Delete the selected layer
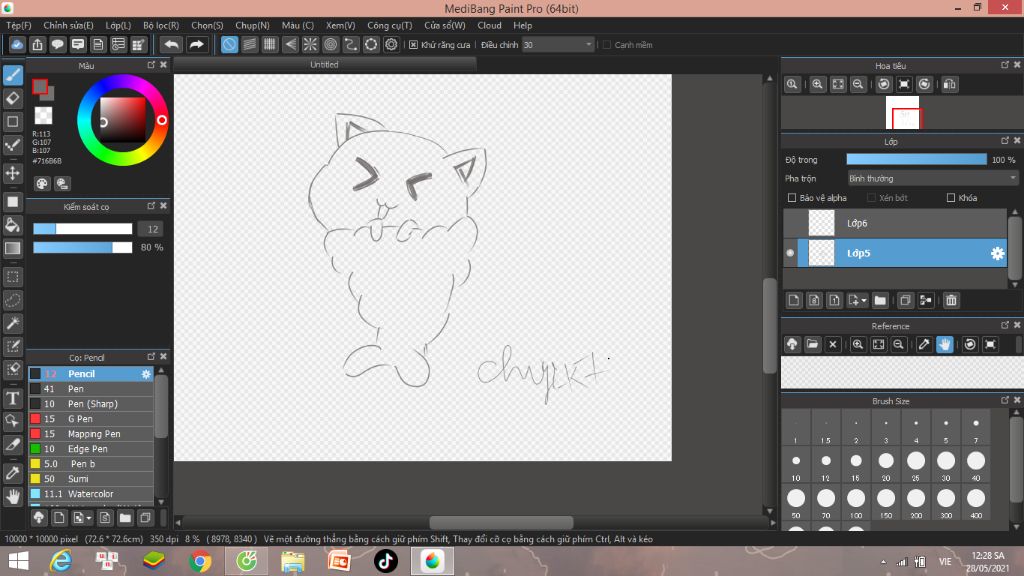This screenshot has height=576, width=1024. click(951, 300)
